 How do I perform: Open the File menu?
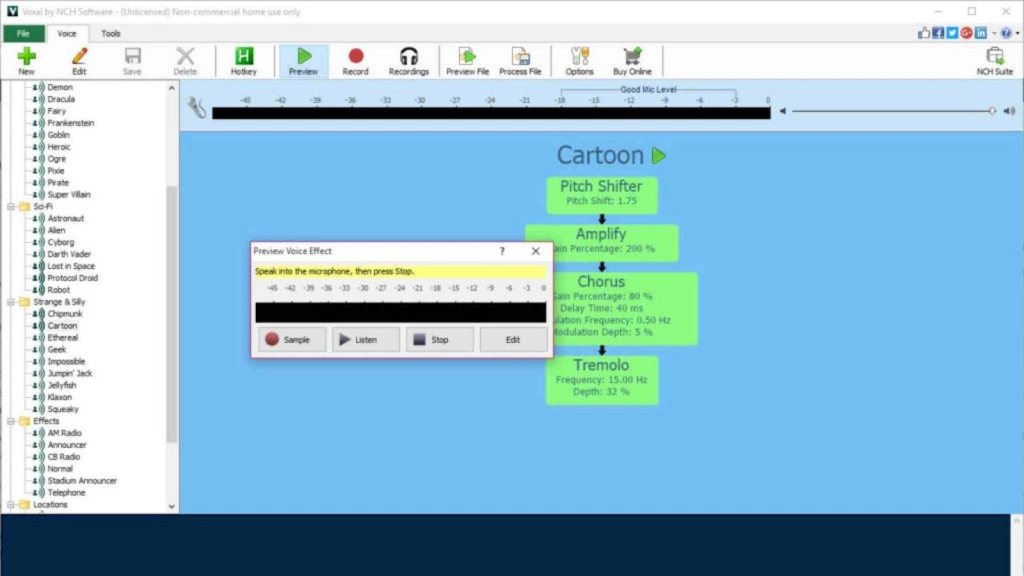coord(23,33)
